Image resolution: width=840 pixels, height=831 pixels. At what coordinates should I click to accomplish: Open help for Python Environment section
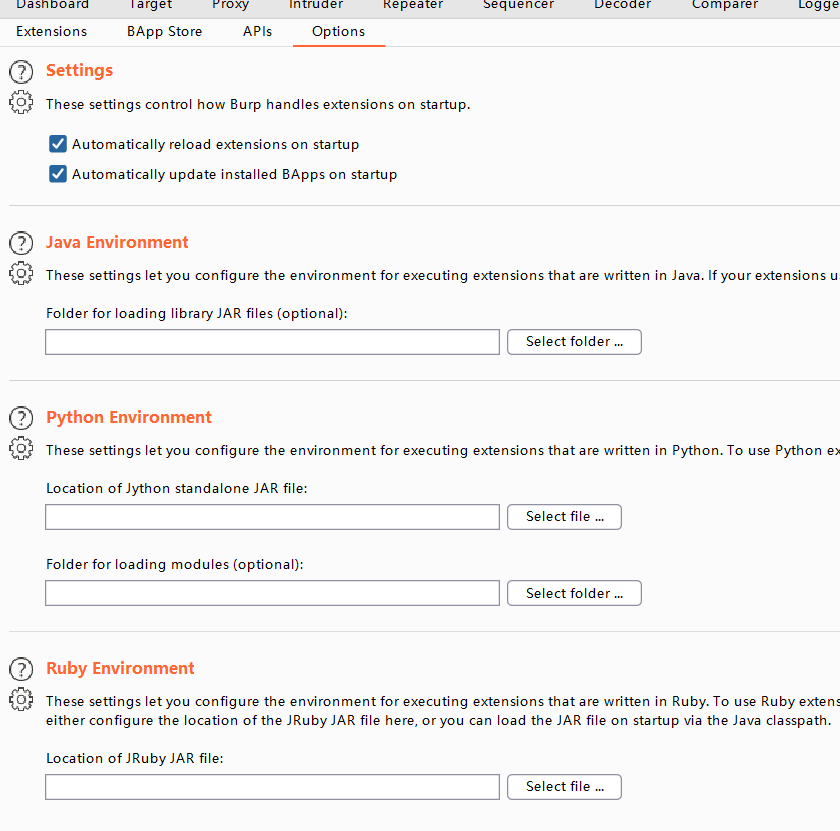[21, 418]
